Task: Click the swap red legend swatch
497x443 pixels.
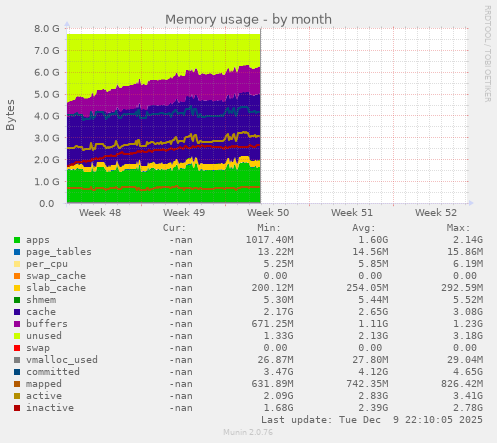Action: [x=17, y=348]
